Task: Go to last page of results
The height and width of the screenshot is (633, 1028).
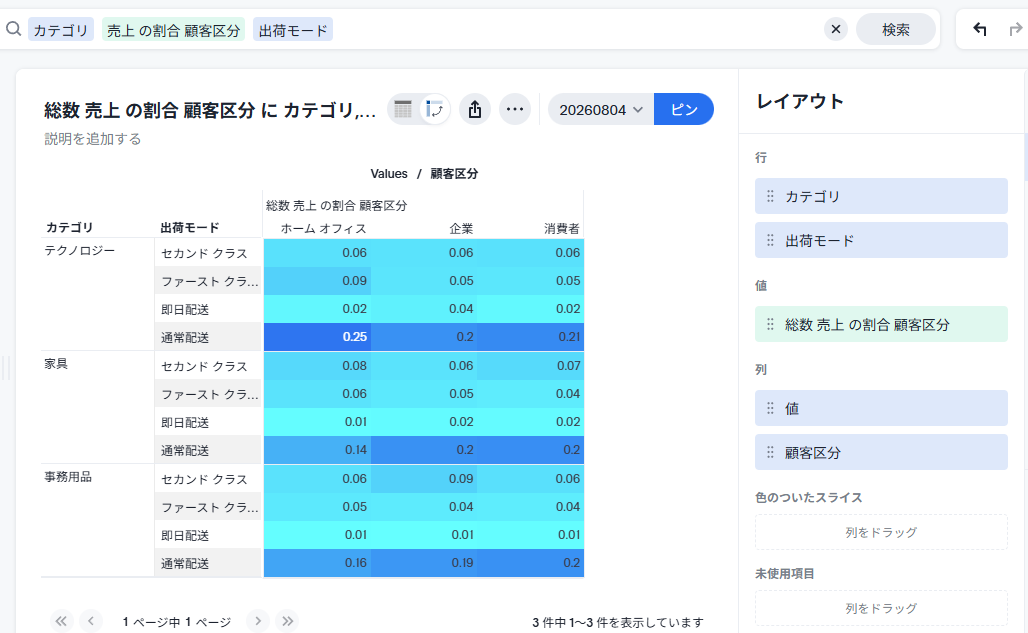Action: point(287,621)
